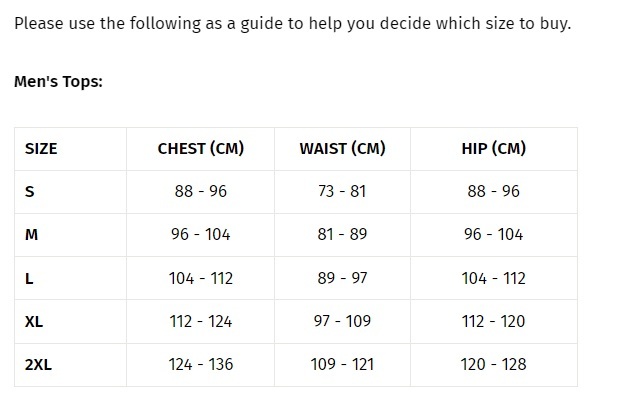Select chest value 112 - 124
Image resolution: width=642 pixels, height=415 pixels.
201,322
